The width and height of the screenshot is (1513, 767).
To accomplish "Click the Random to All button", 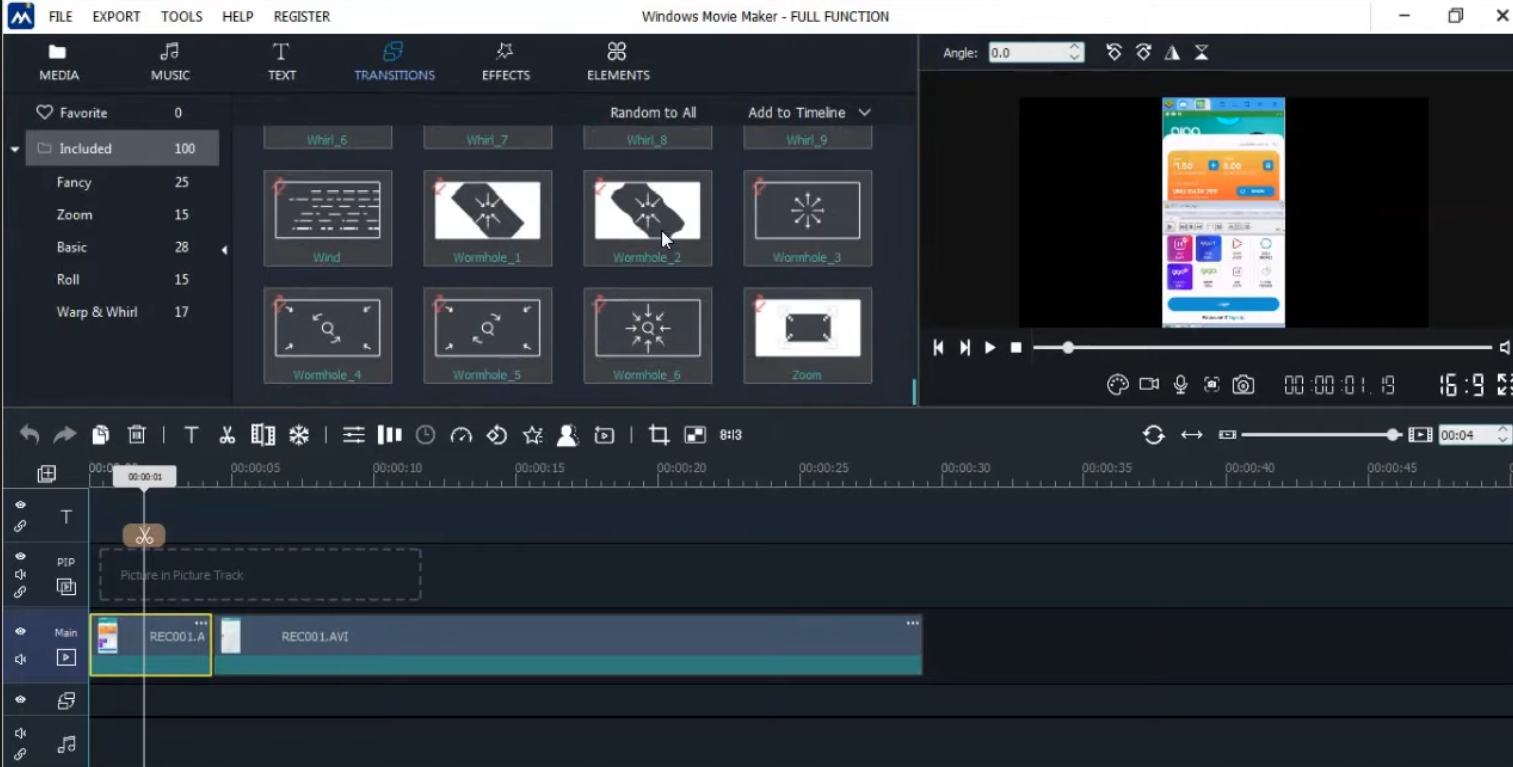I will [x=653, y=113].
